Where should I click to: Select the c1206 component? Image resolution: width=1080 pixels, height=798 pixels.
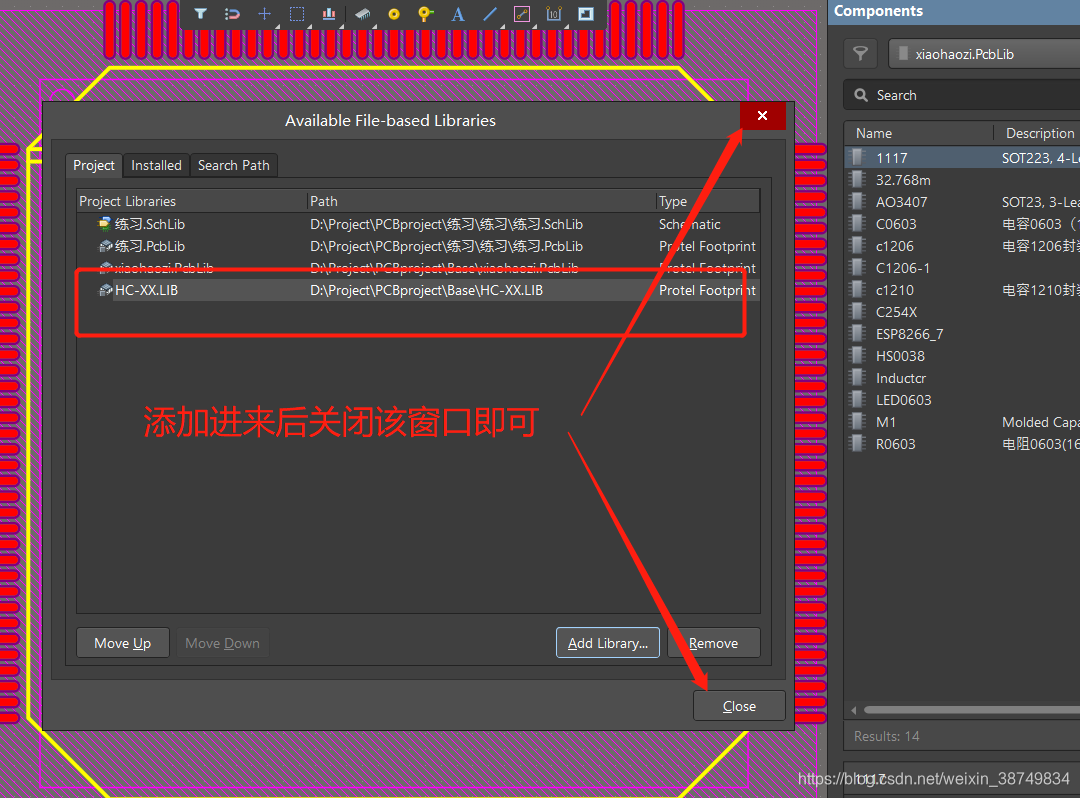[963, 246]
